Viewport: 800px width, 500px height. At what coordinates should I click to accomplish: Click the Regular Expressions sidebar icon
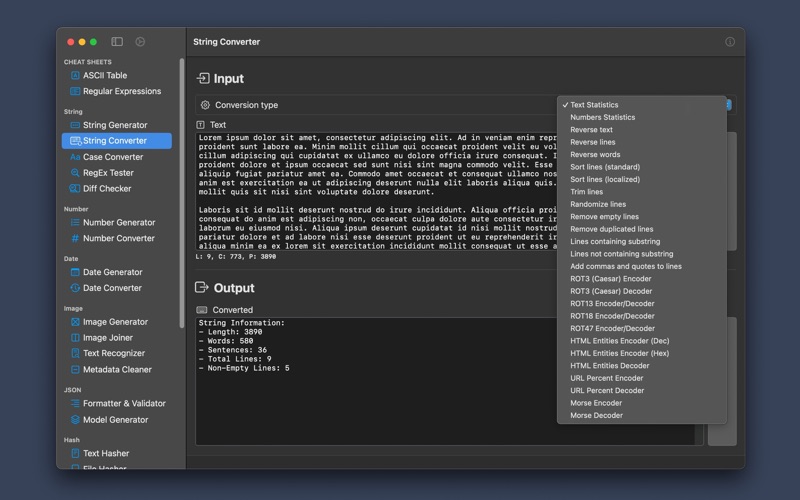point(75,91)
